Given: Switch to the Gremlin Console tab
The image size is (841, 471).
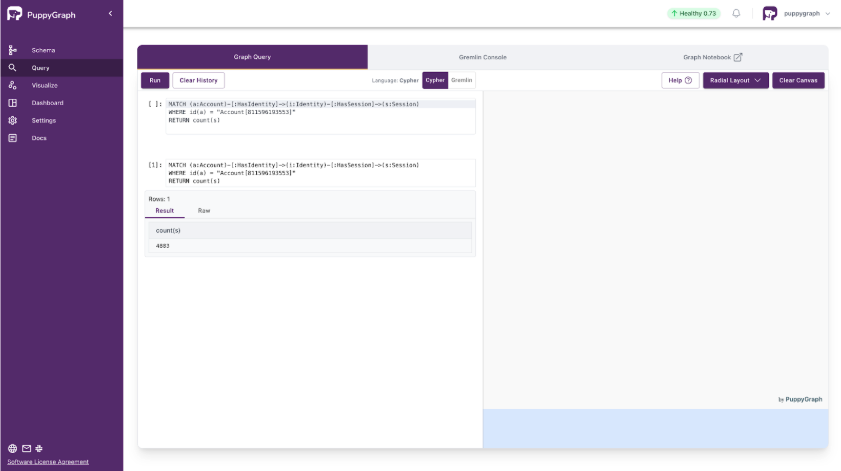Looking at the screenshot, I should (482, 57).
